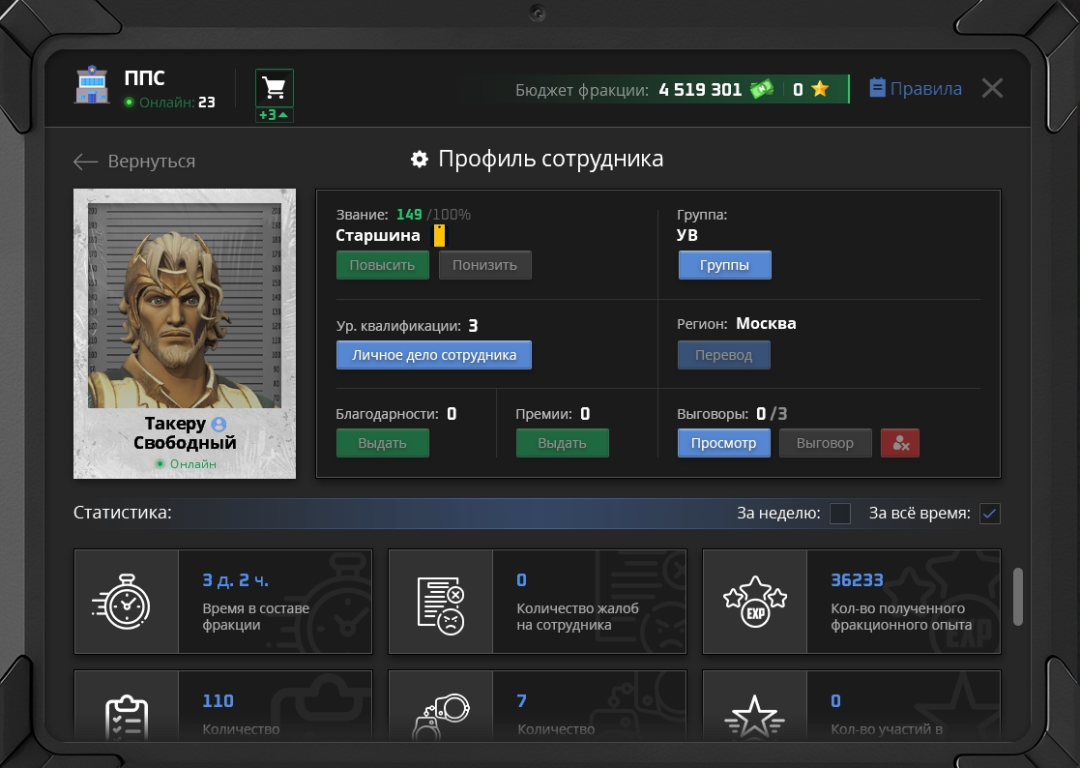Give a reprimand with the Выговор button
Screen dimensions: 1080x768
pos(825,443)
